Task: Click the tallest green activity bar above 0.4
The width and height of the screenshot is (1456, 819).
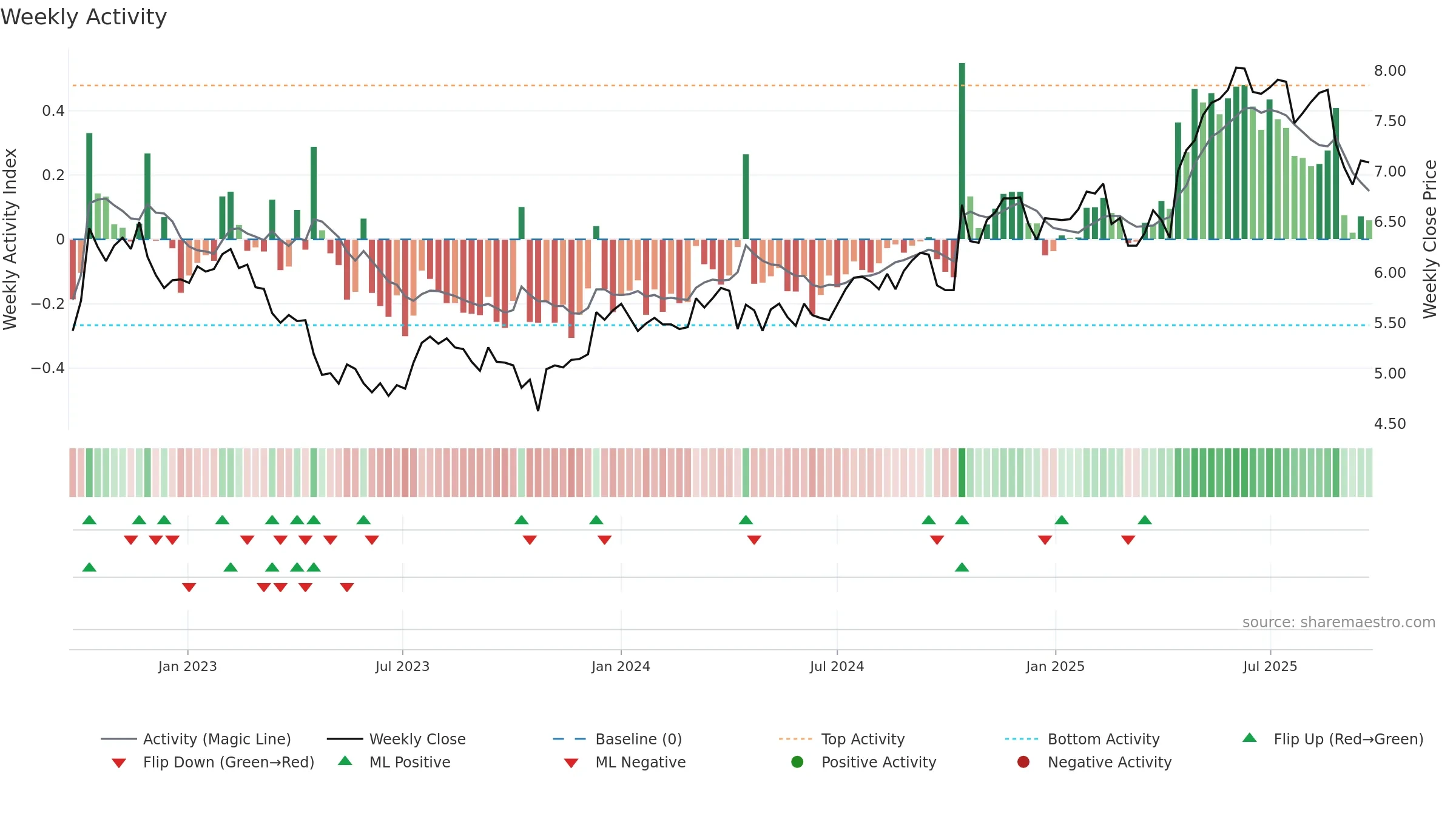Action: pos(962,151)
